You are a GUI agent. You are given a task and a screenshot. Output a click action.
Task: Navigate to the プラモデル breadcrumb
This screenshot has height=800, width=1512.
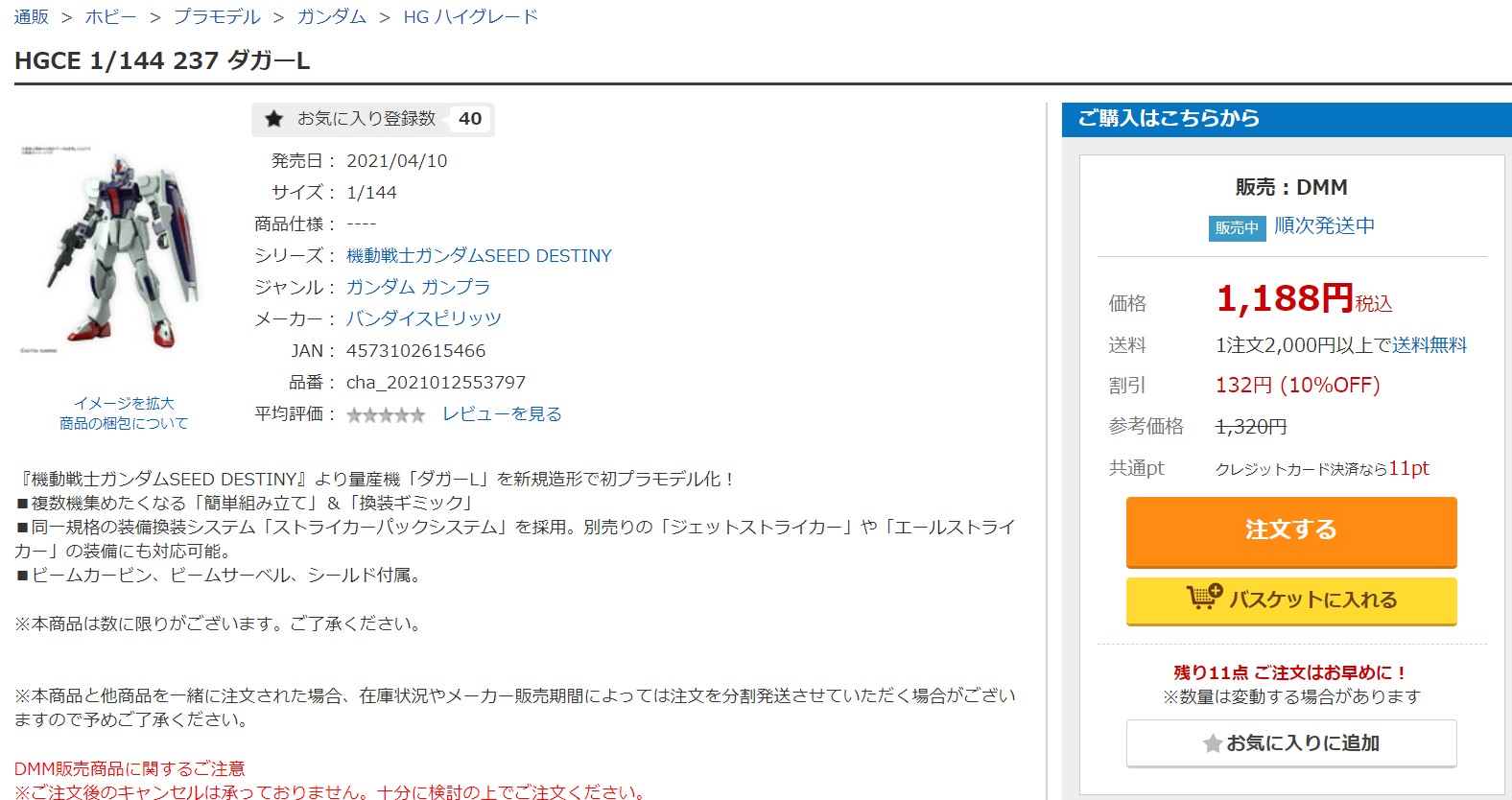(x=217, y=16)
